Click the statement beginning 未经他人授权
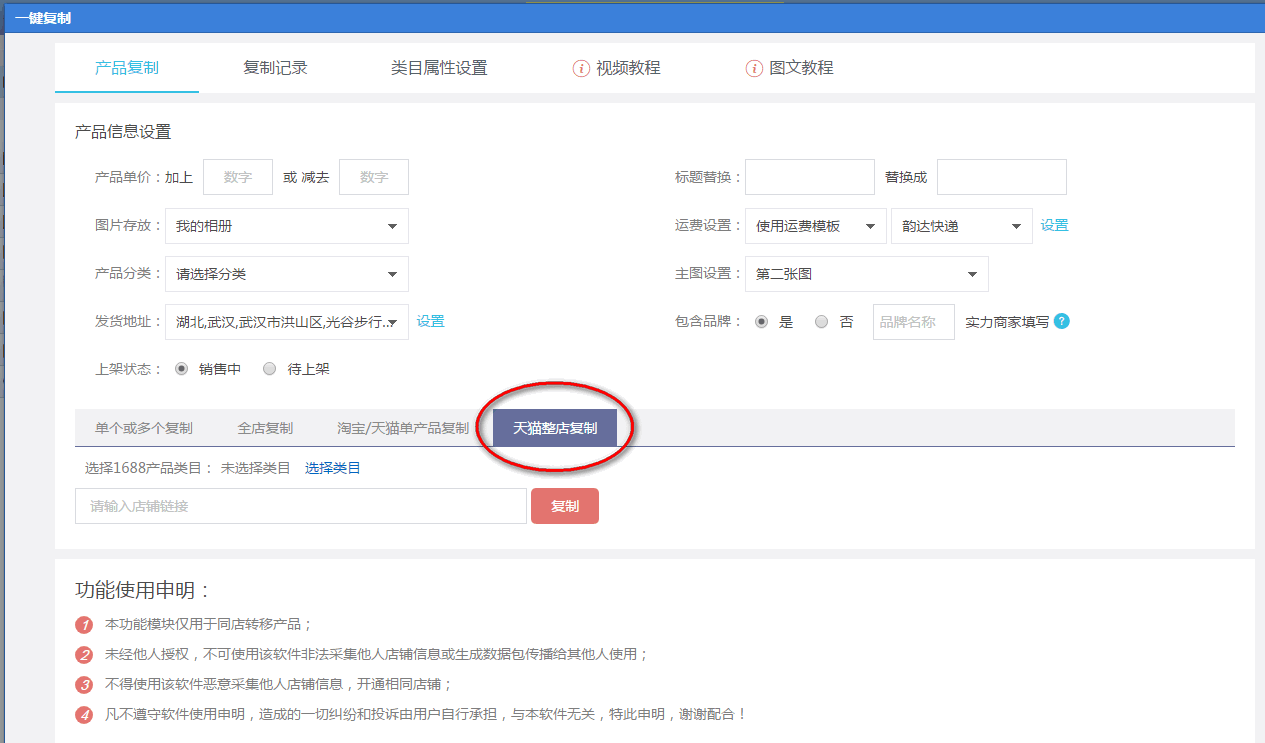Screen dimensions: 1265x743 (x=377, y=655)
